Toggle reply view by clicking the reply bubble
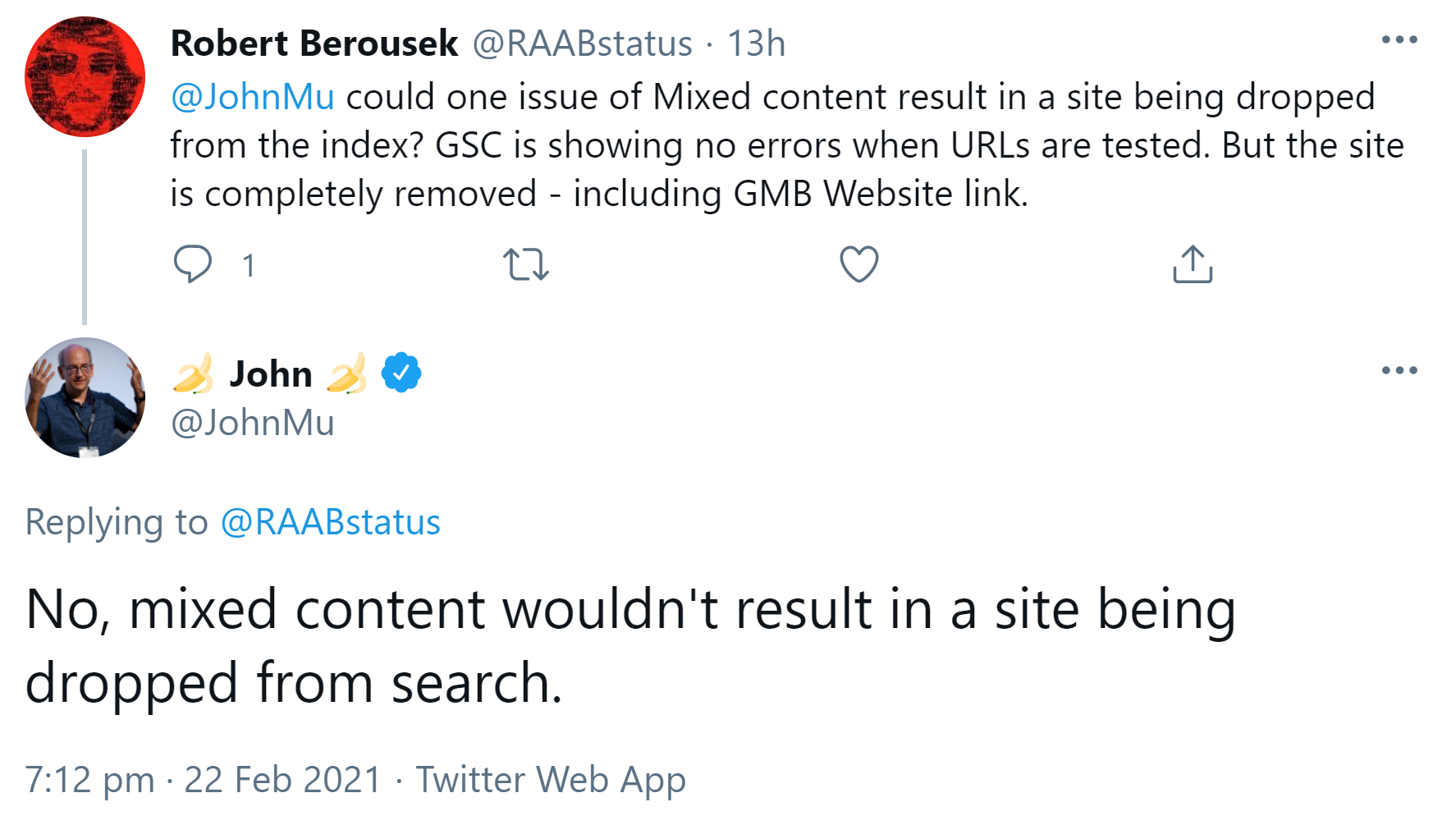 (192, 264)
